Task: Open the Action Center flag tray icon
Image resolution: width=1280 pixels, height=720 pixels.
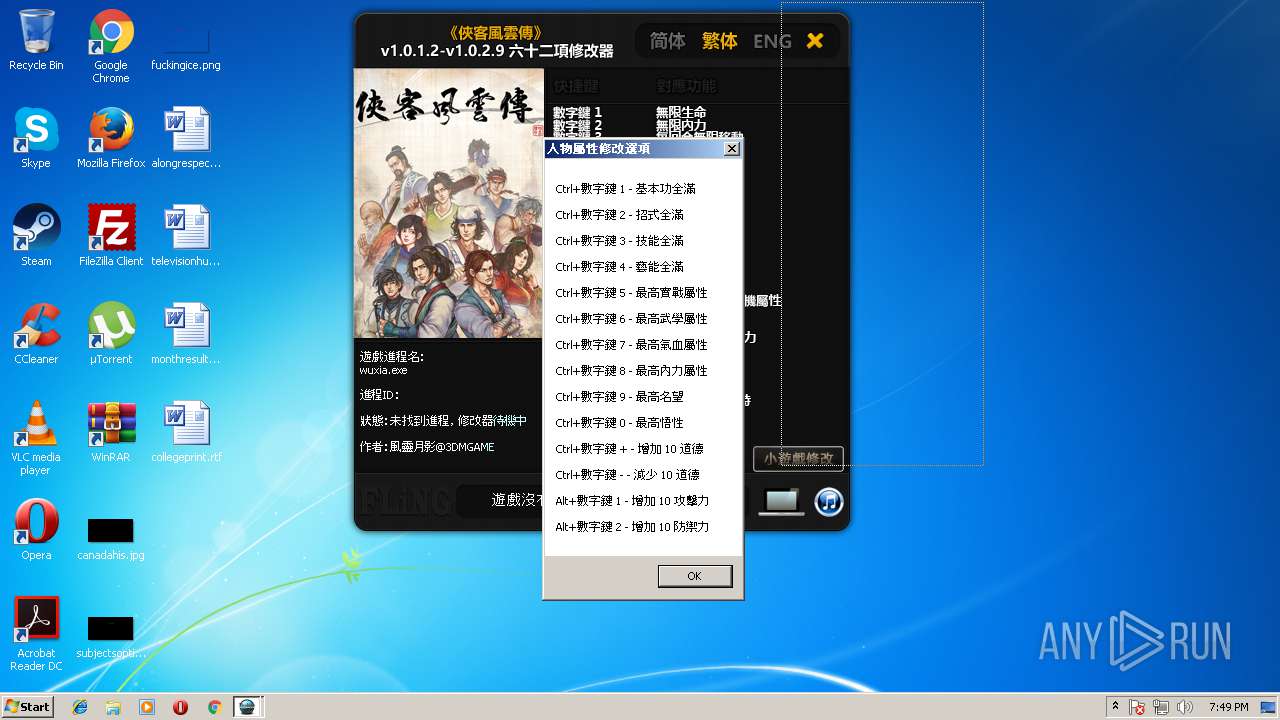Action: [1138, 707]
